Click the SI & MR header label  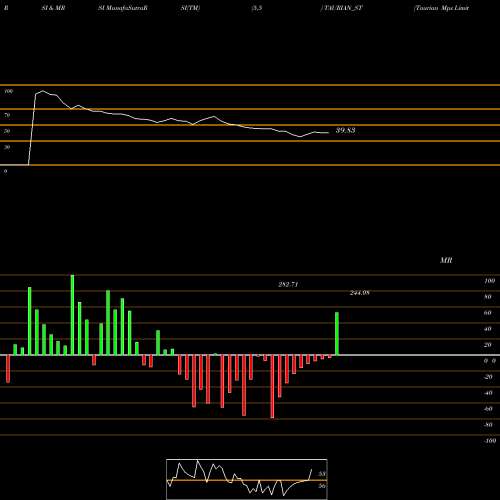(x=53, y=8)
